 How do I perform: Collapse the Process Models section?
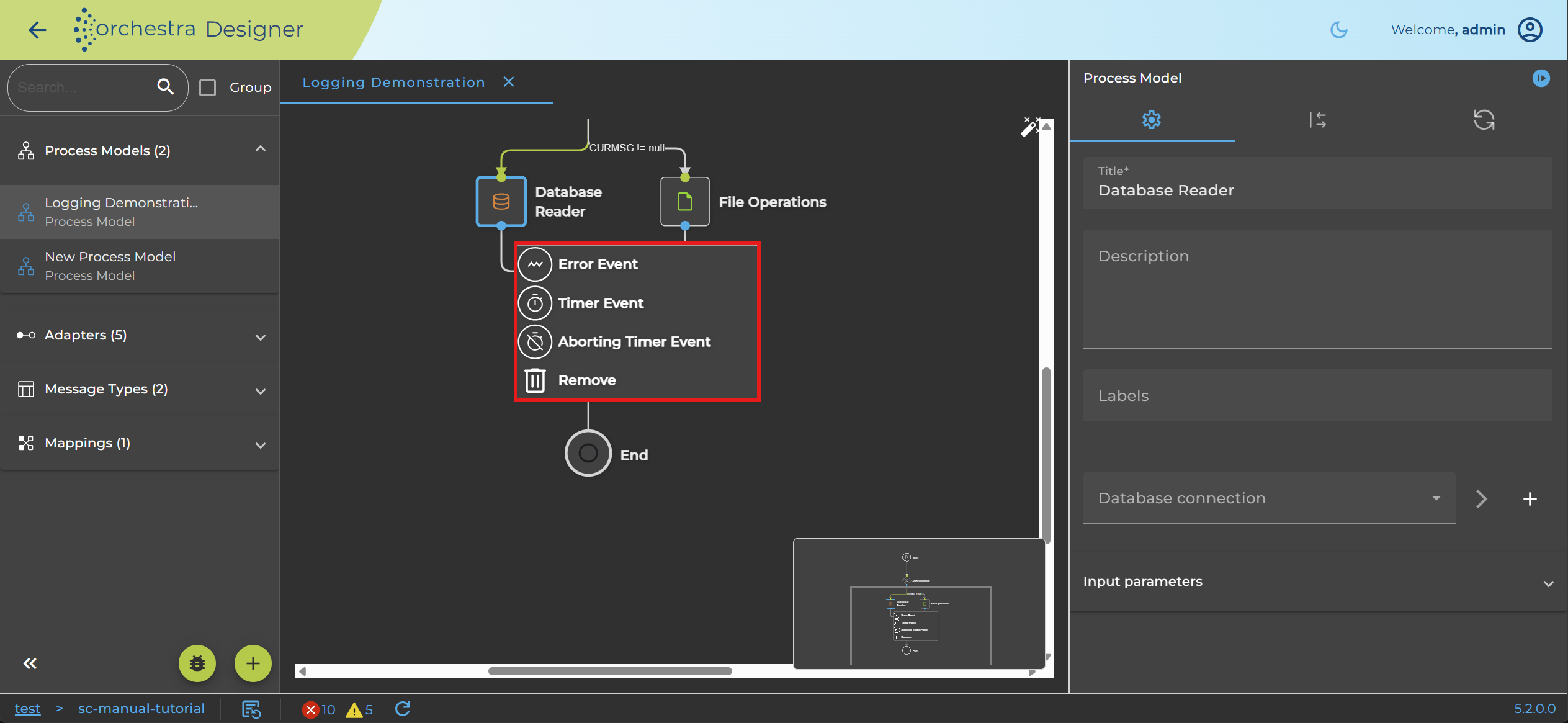(261, 149)
